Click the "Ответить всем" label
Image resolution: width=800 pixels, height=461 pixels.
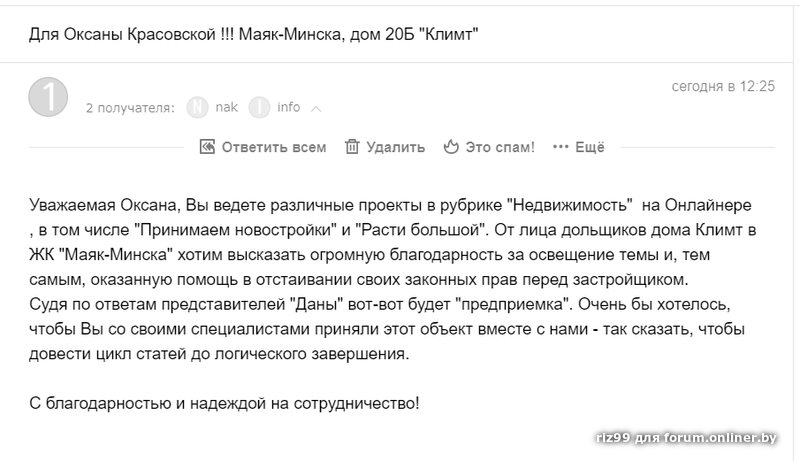(274, 147)
